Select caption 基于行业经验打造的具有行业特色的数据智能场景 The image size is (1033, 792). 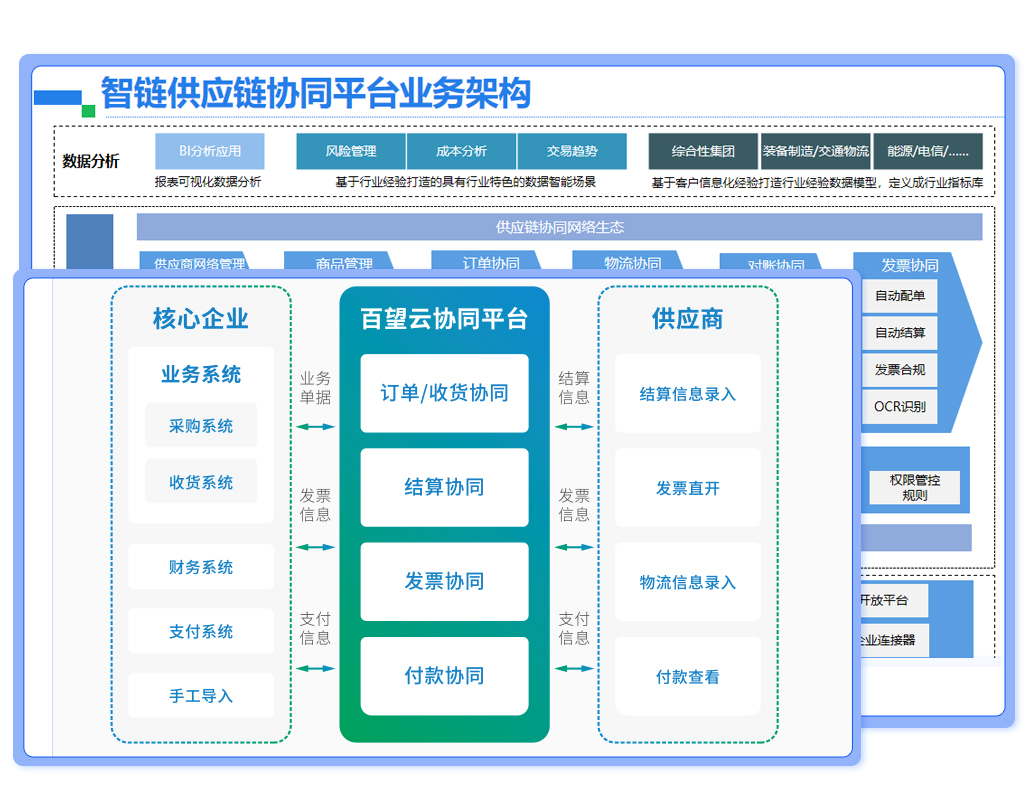[x=465, y=182]
